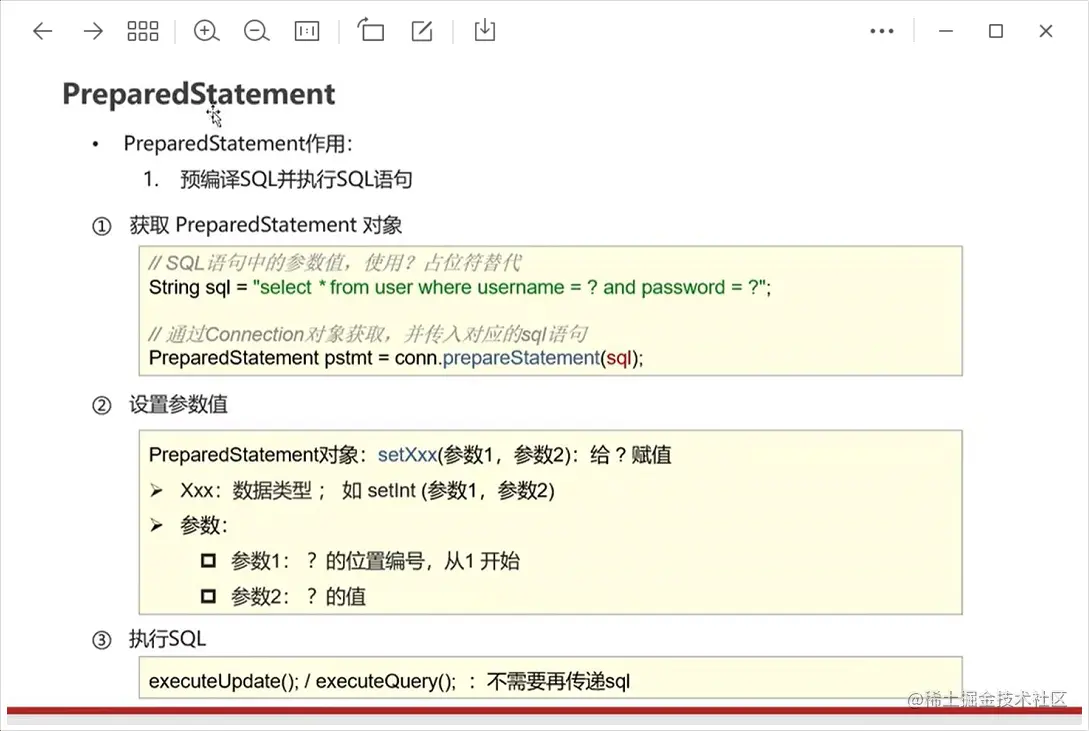Open the thumbnail grid view
This screenshot has height=731, width=1089.
(x=143, y=31)
